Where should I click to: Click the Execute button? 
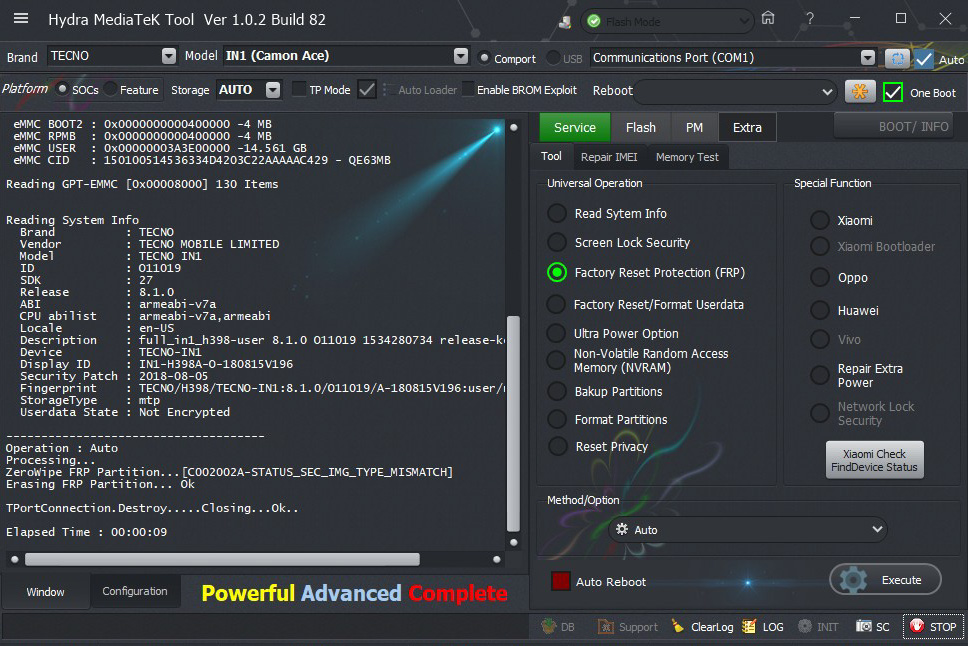[885, 580]
